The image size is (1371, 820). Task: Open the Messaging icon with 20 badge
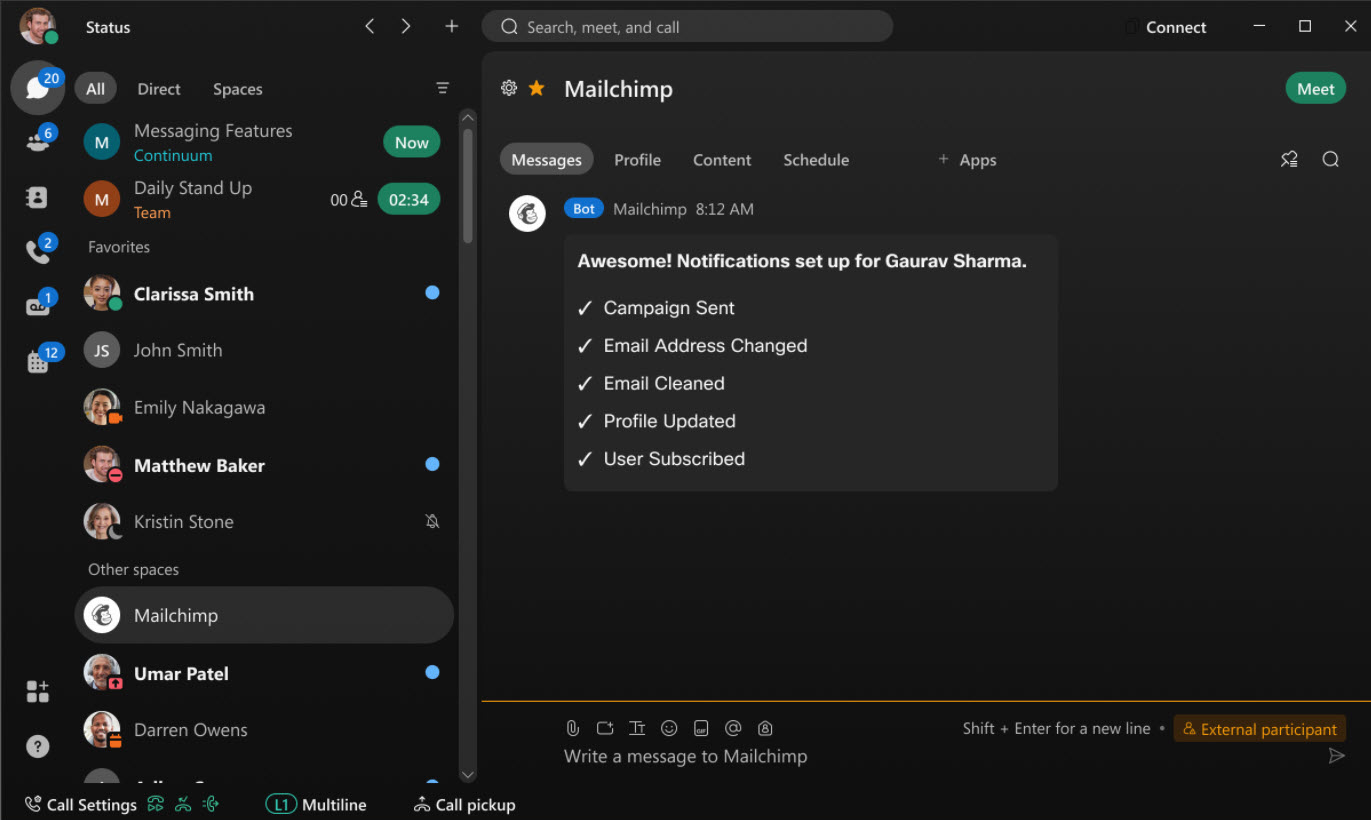tap(38, 88)
